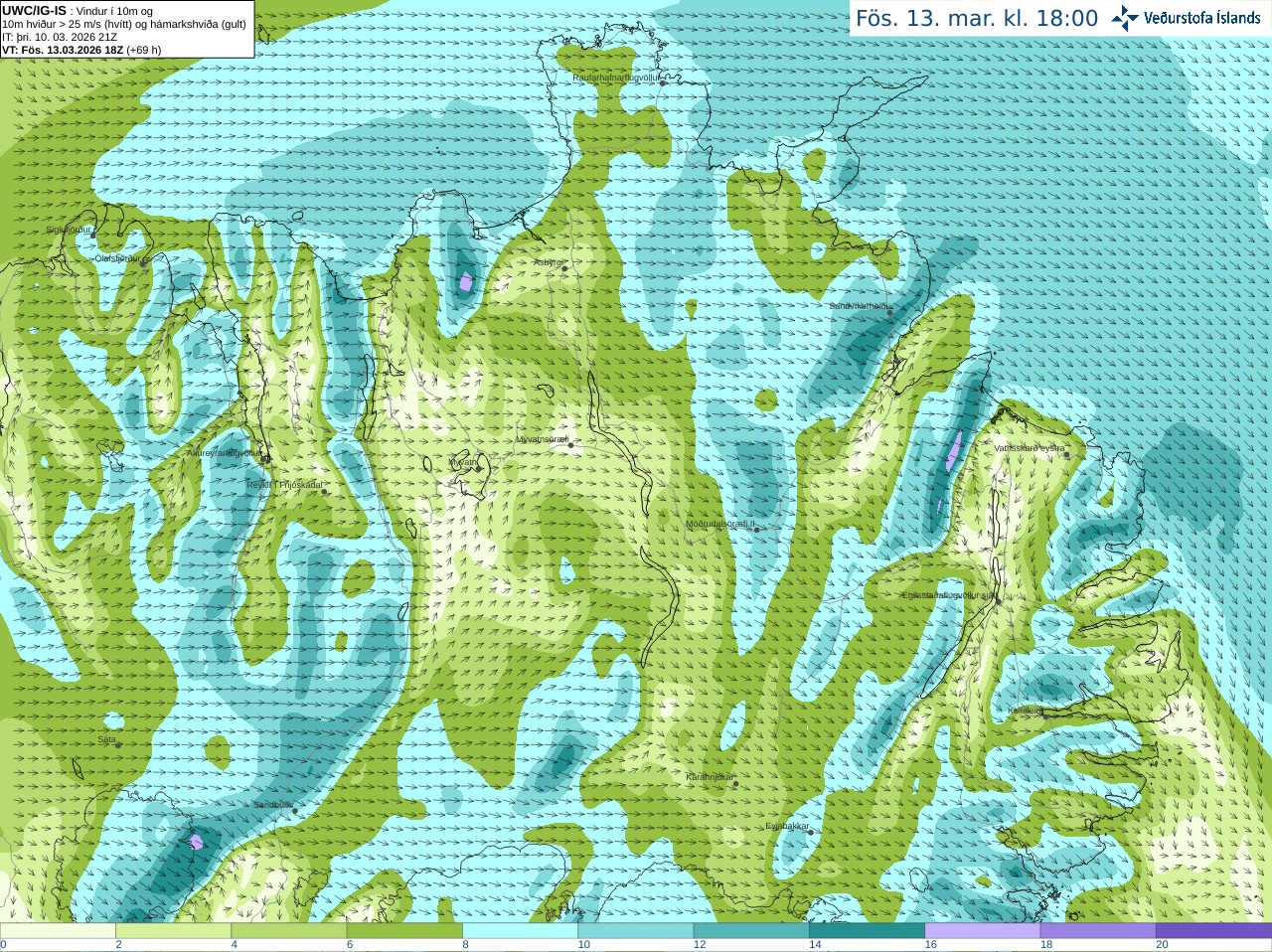Select the Mývatn station label

pyautogui.click(x=463, y=462)
